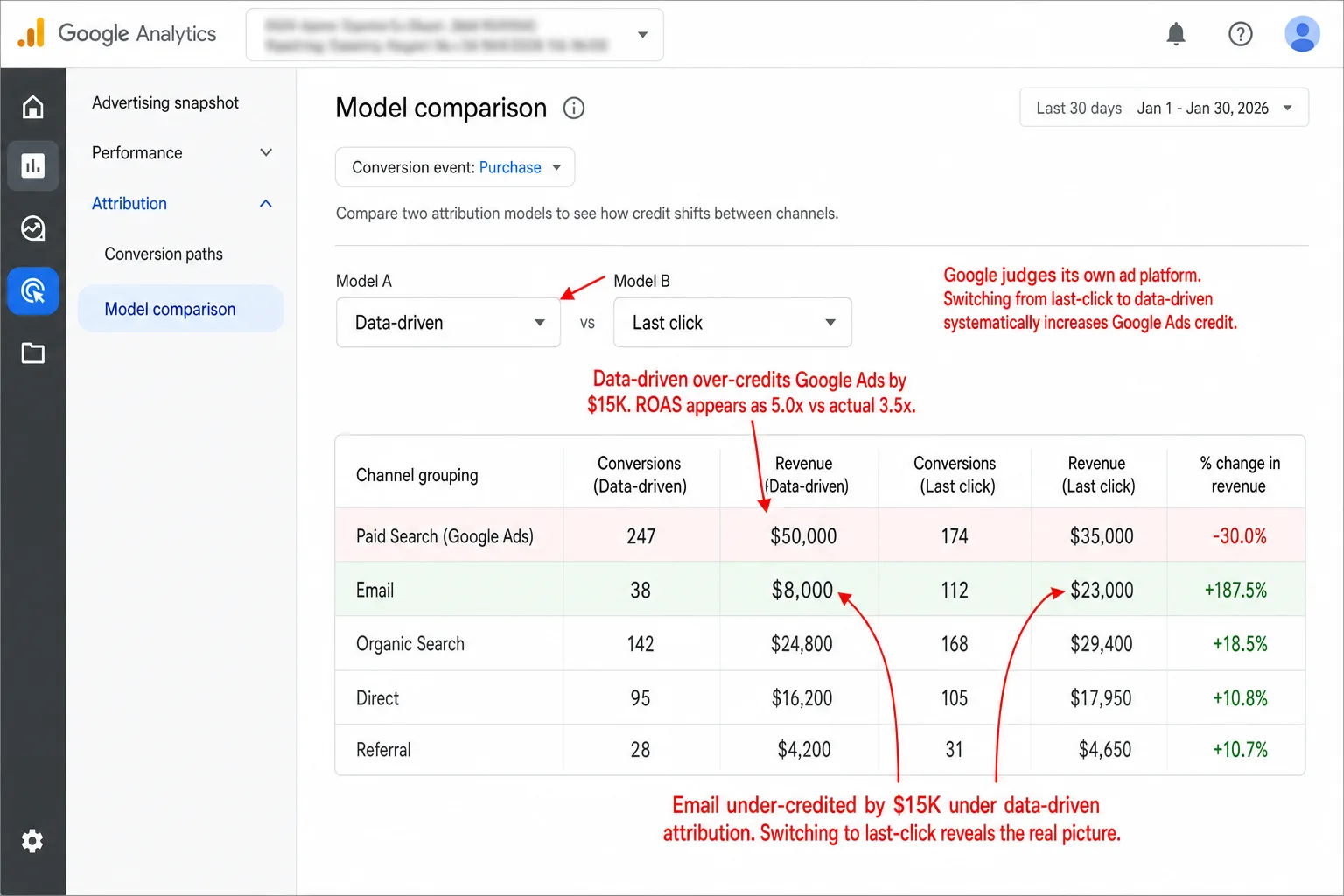Screen dimensions: 1344x896
Task: Go to Home in left rail
Action: (33, 107)
